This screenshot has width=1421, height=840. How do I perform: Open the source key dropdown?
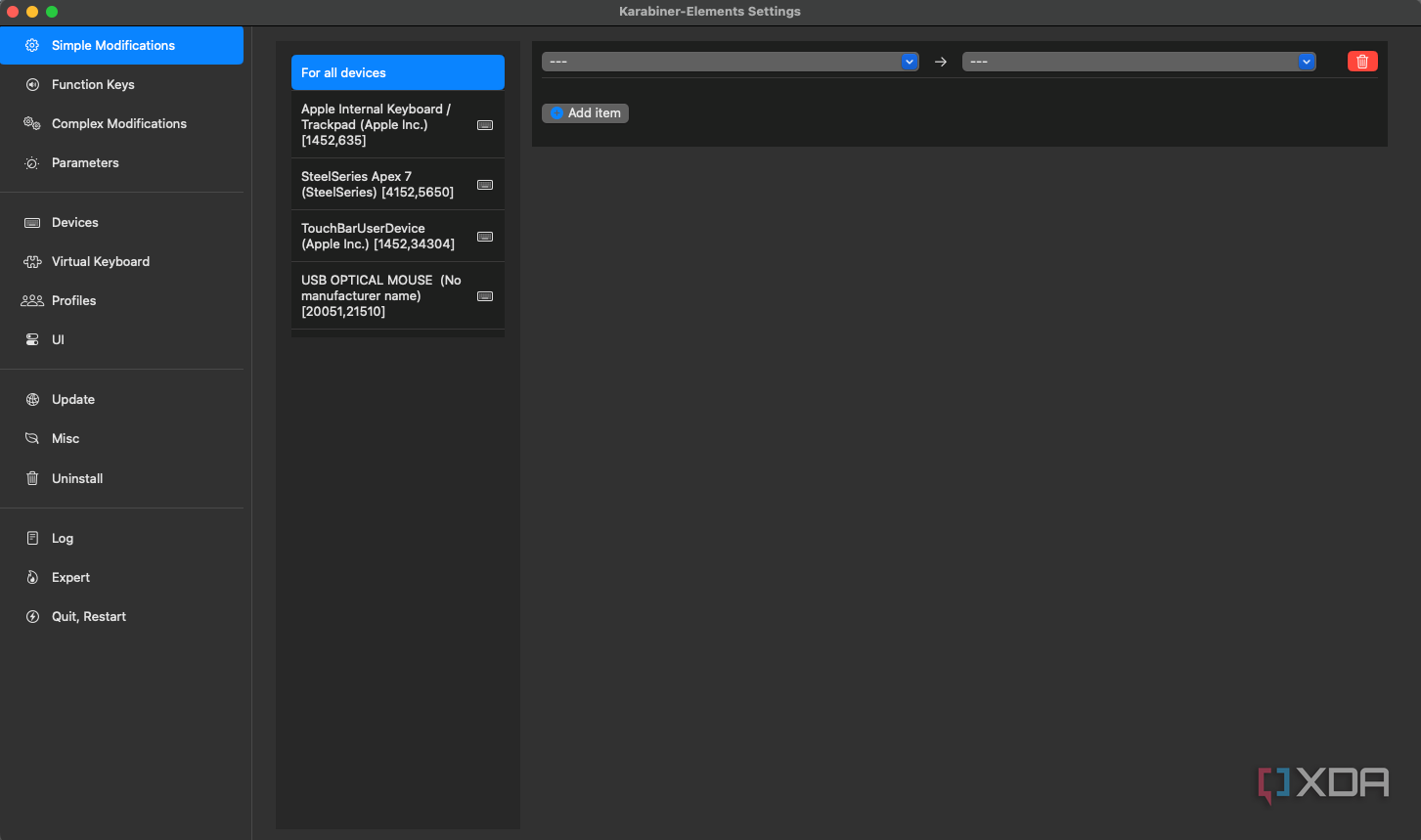[x=730, y=62]
